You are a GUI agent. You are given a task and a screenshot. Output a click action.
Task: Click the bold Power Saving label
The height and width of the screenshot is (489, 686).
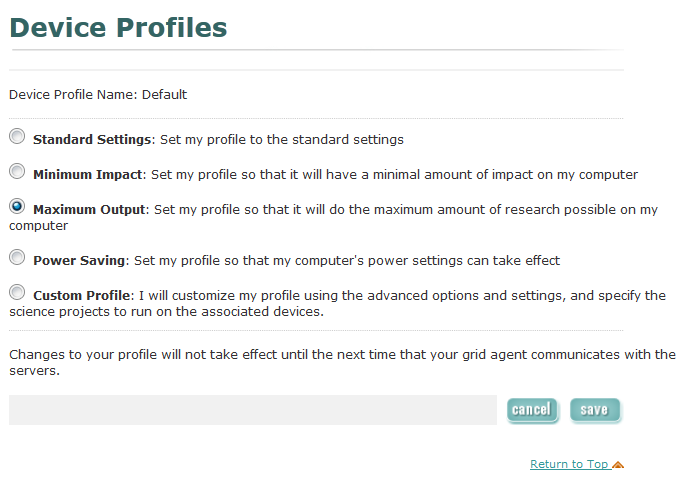[x=79, y=261]
